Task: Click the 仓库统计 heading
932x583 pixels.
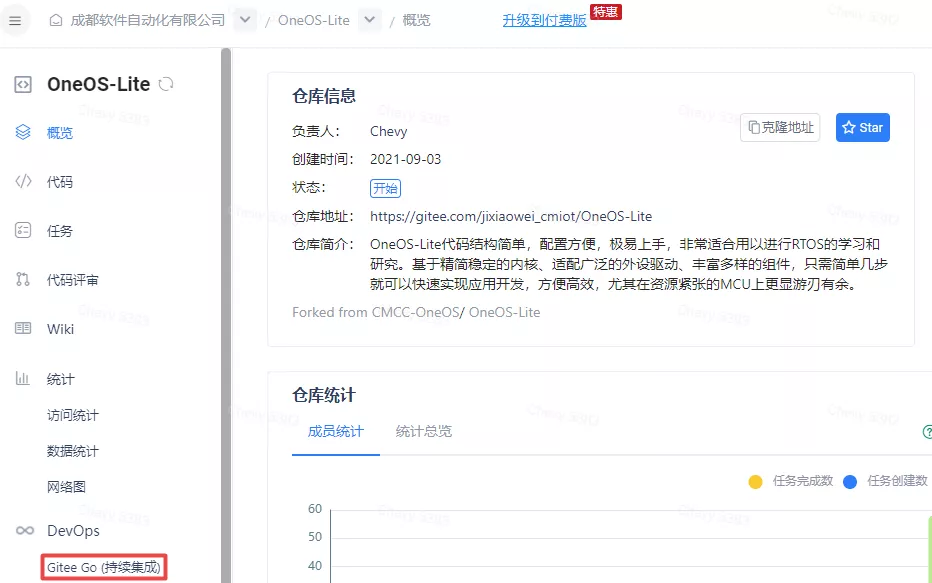Action: (324, 395)
